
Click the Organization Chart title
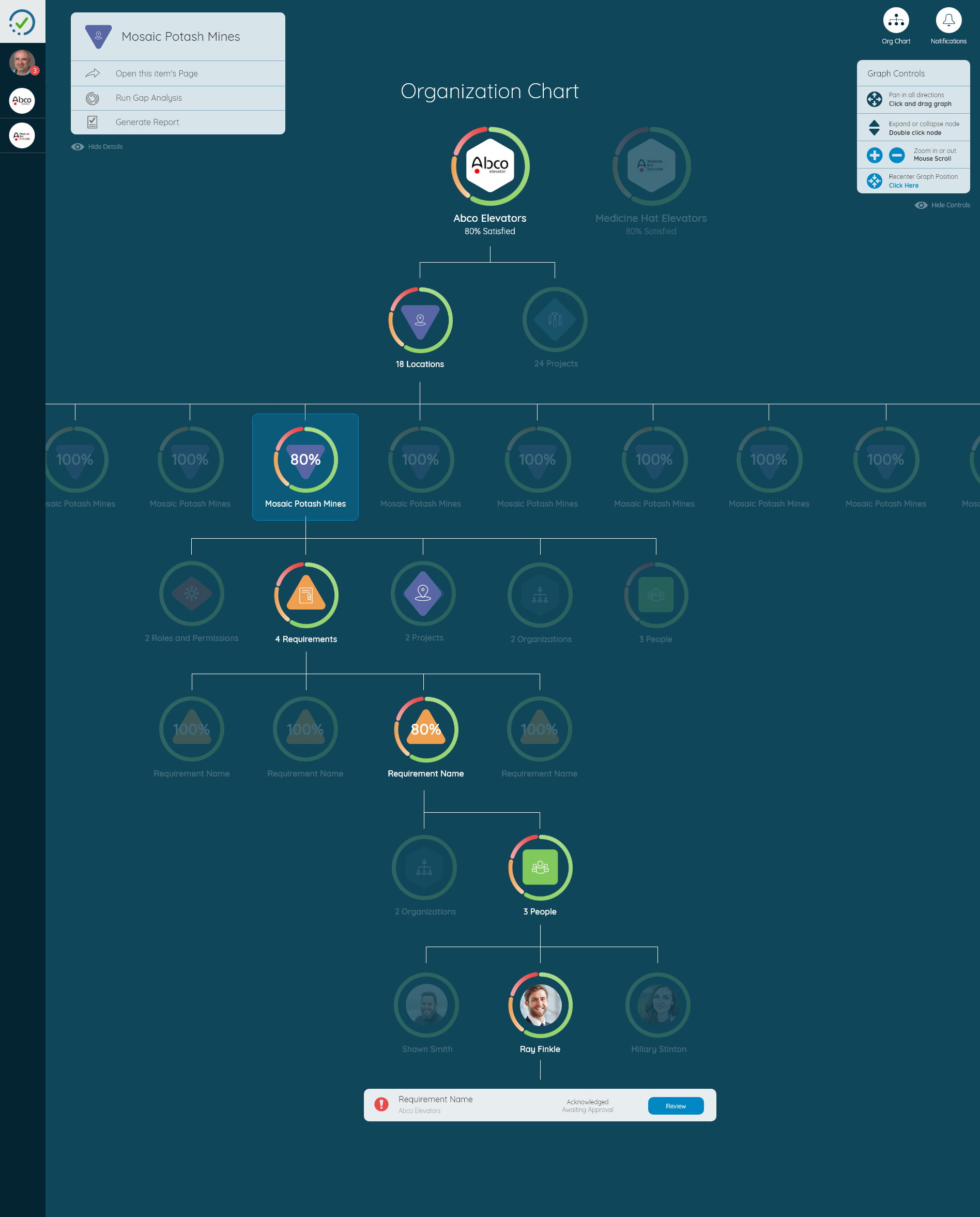coord(489,91)
